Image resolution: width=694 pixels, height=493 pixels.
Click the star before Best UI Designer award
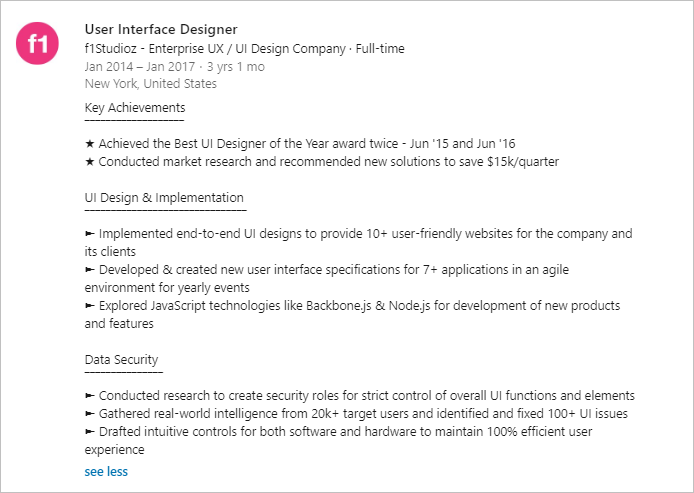[x=90, y=144]
